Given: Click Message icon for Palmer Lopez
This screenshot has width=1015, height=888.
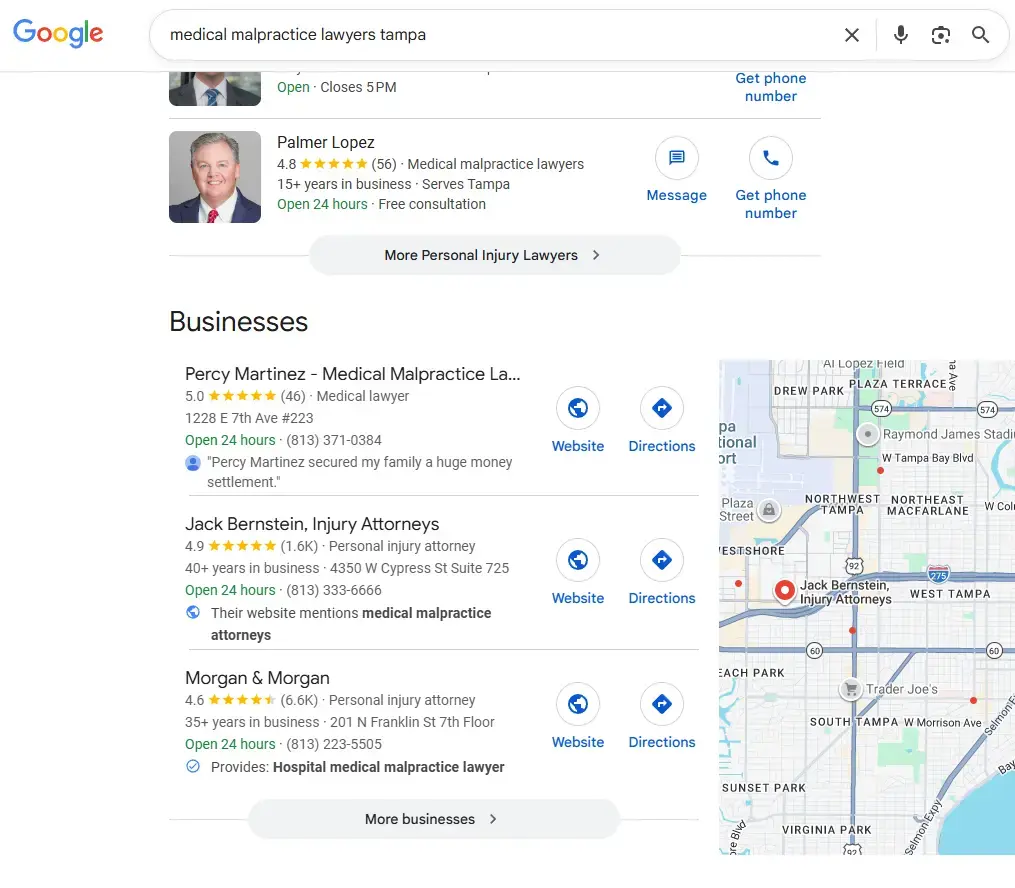Looking at the screenshot, I should pos(676,158).
